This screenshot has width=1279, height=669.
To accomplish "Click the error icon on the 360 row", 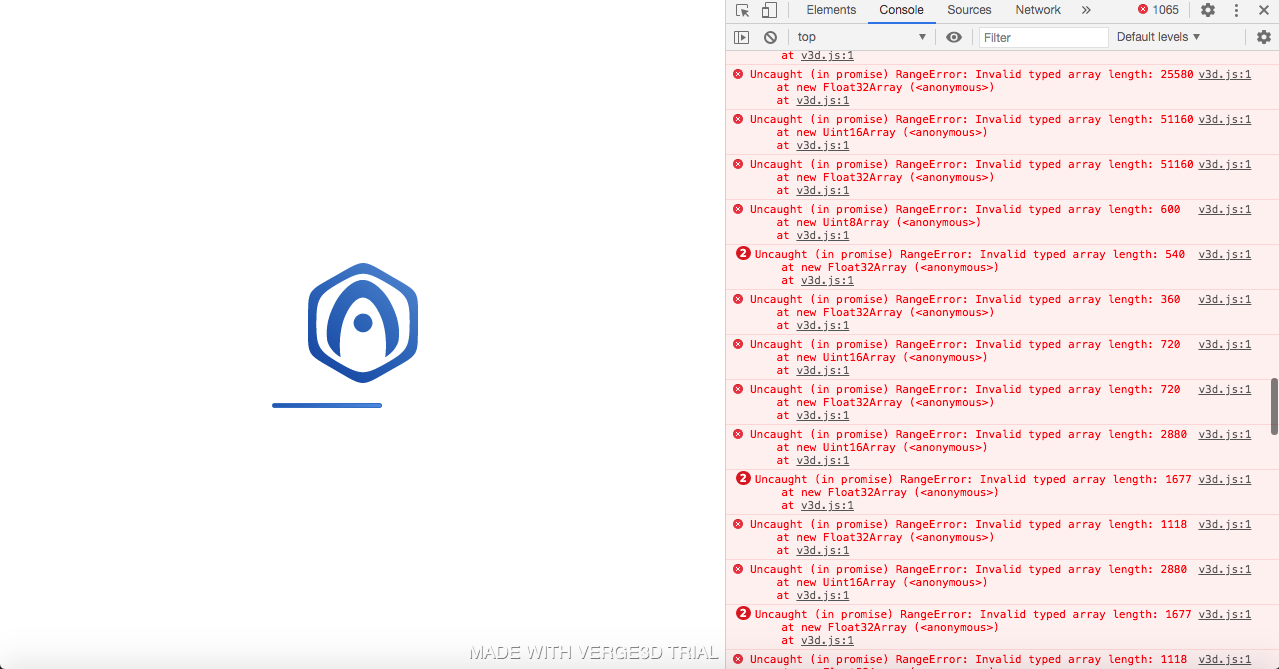I will 738,299.
